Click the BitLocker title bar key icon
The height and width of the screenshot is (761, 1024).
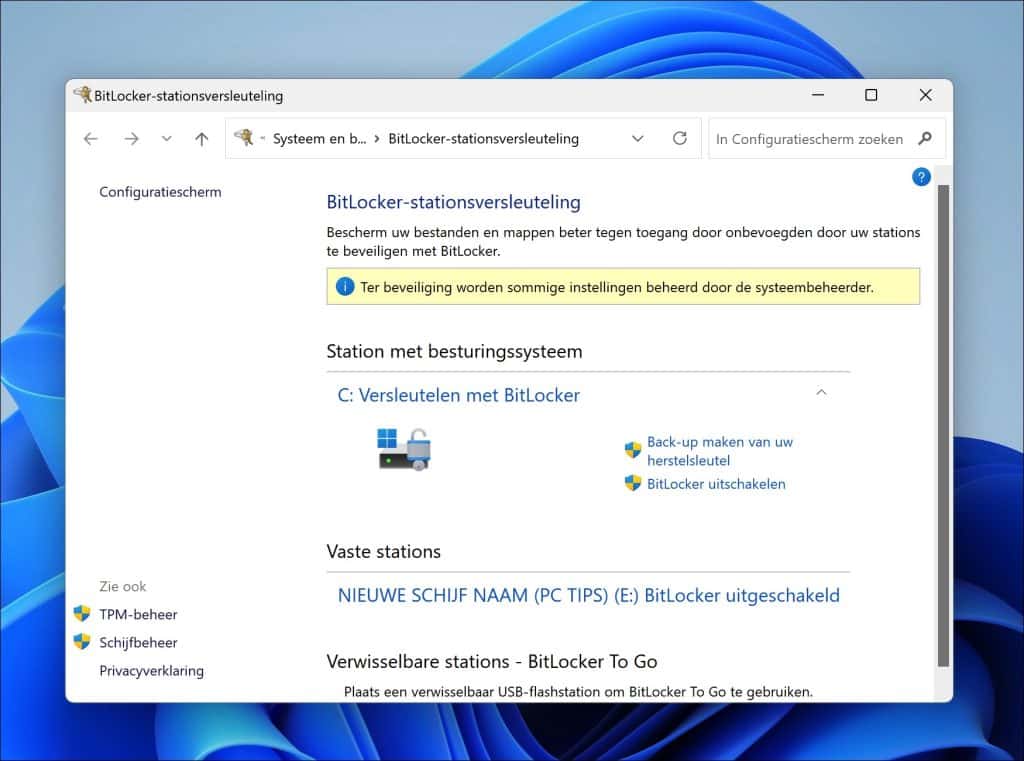pyautogui.click(x=82, y=95)
